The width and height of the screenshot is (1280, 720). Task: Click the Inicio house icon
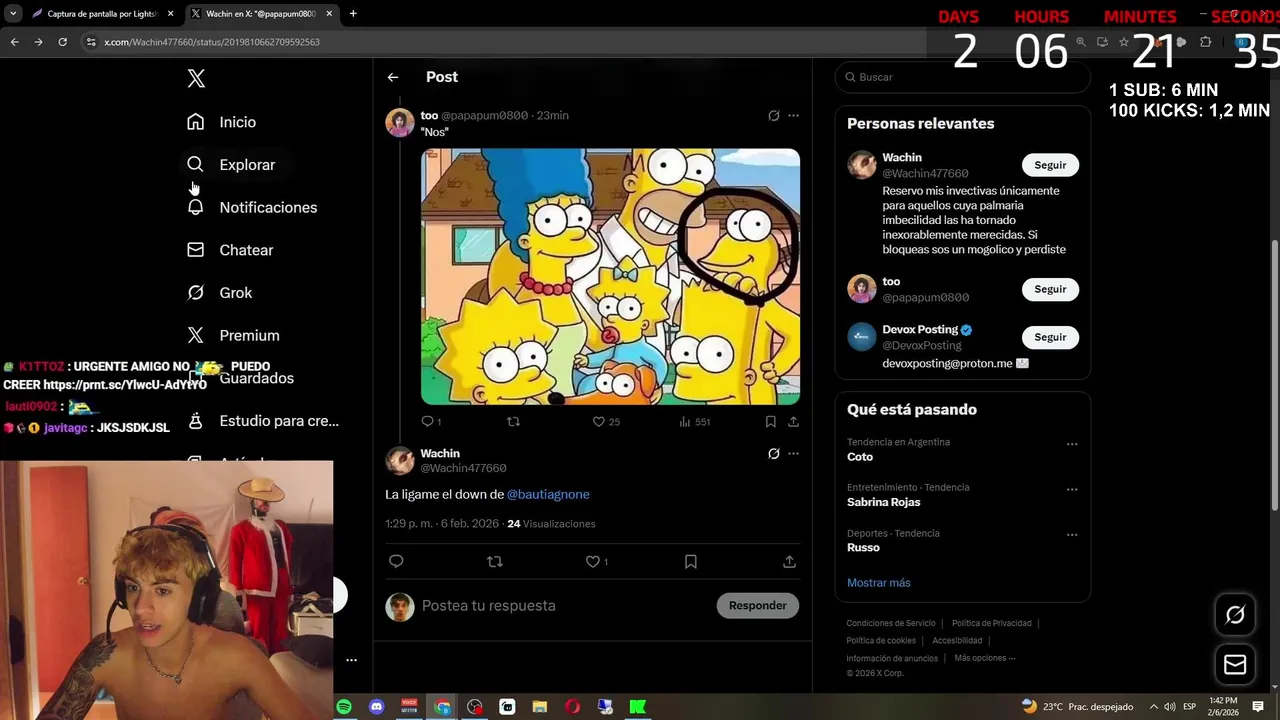(x=196, y=122)
